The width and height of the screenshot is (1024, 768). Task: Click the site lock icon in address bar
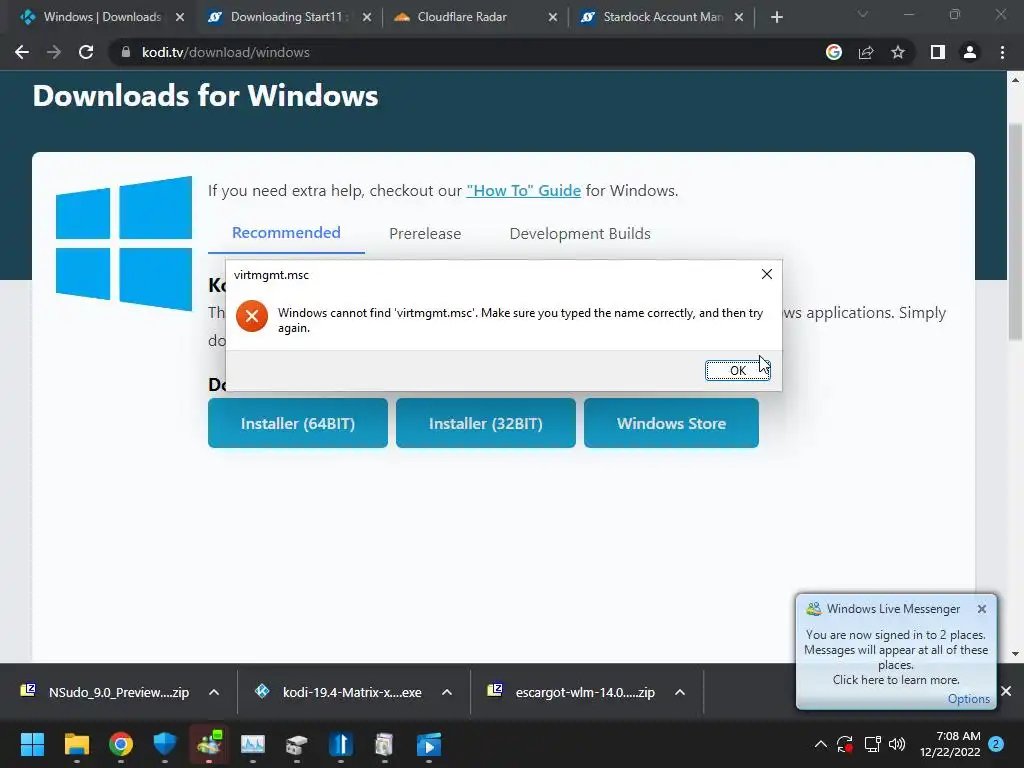tap(125, 52)
